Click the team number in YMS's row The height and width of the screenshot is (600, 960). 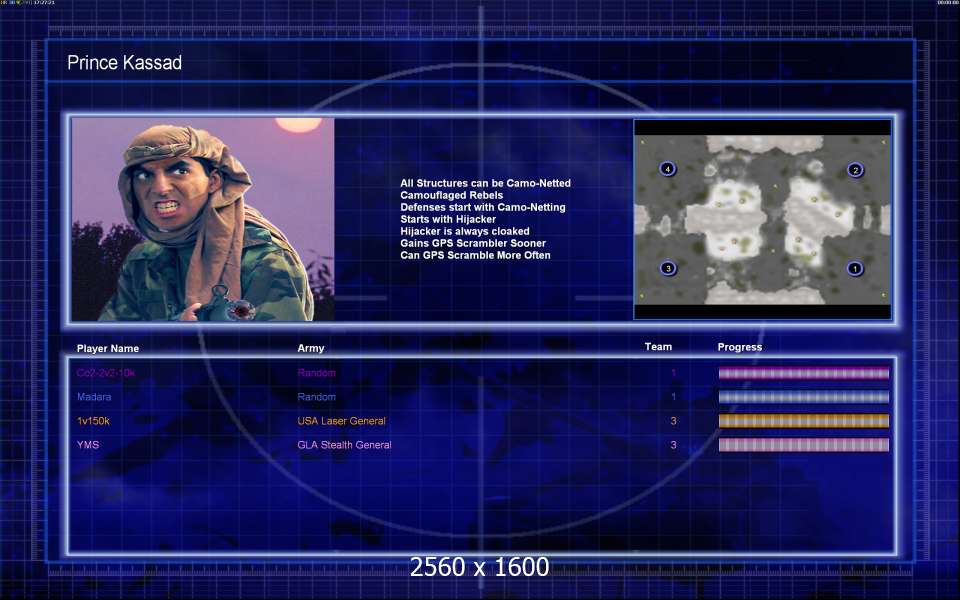[x=673, y=445]
